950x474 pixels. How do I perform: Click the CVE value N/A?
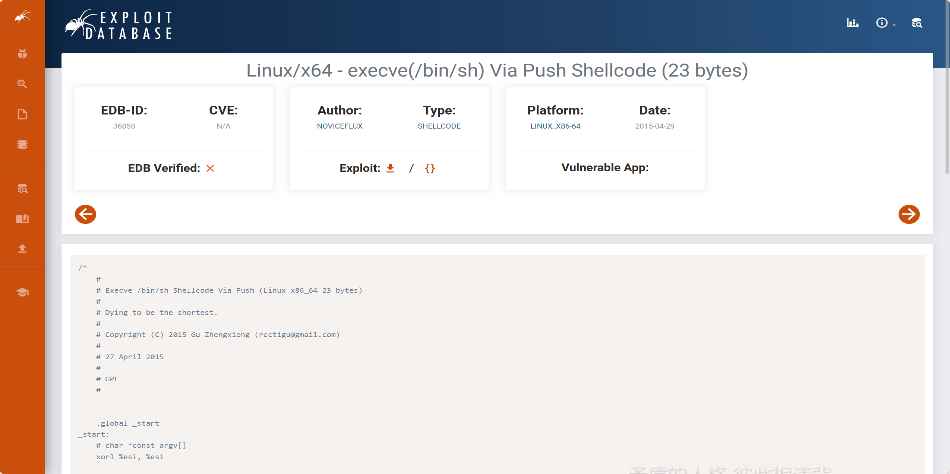point(224,127)
